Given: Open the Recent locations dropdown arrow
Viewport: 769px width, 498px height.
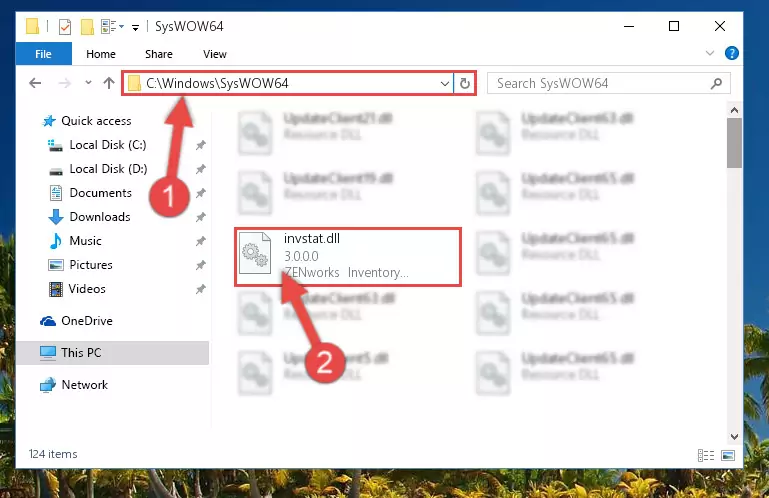Looking at the screenshot, I should click(x=88, y=82).
